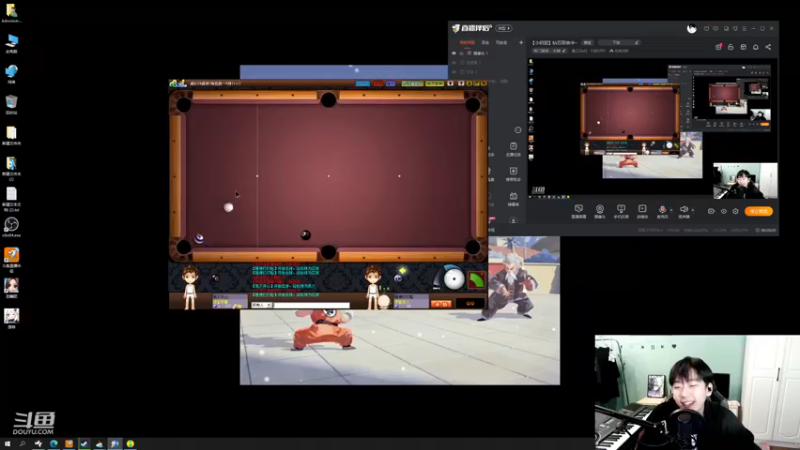Click the webcam overlay at bottom right

click(697, 392)
